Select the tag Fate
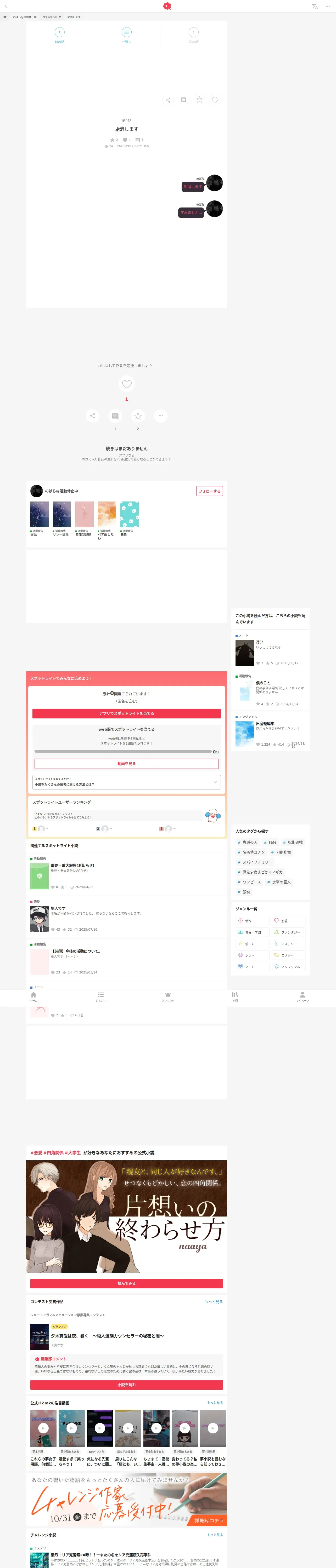Viewport: 336px width, 1568px height. point(270,843)
